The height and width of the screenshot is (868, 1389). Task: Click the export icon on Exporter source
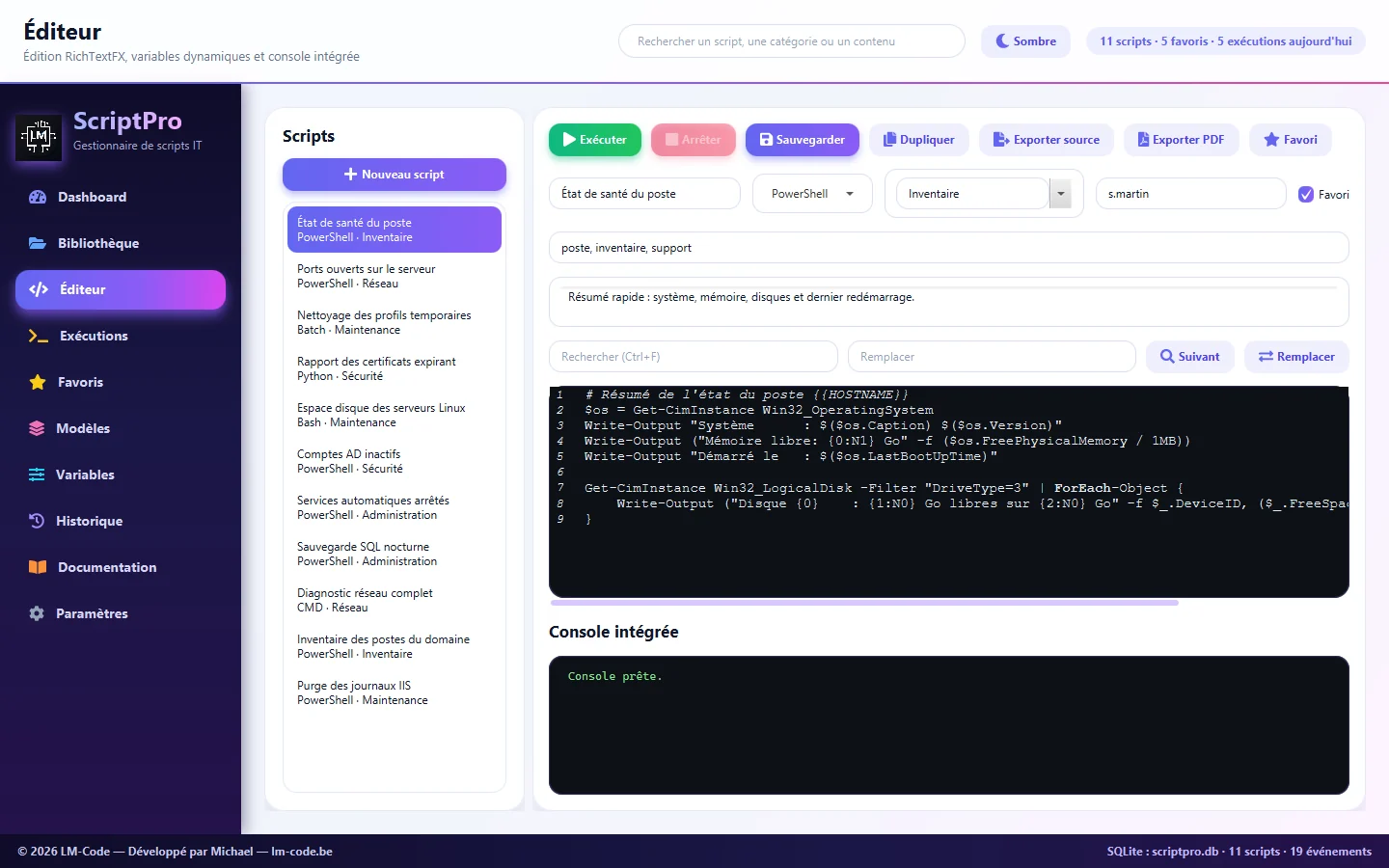(1001, 140)
